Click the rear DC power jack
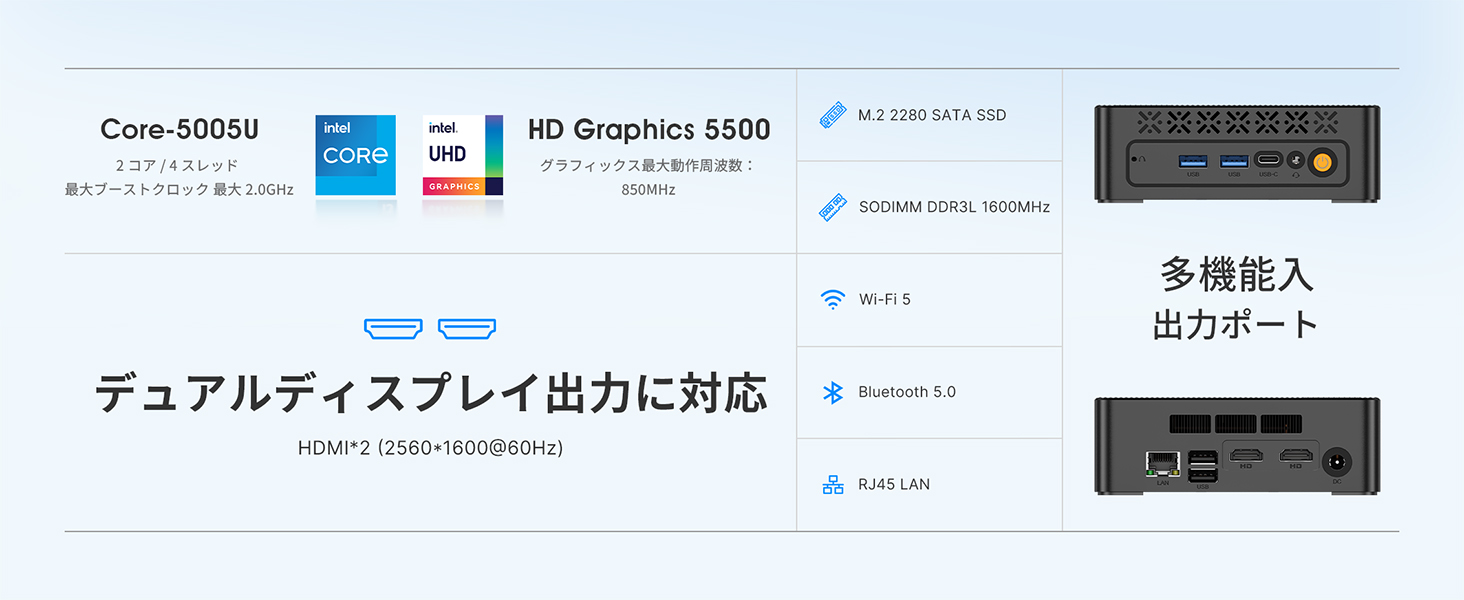 point(1337,462)
